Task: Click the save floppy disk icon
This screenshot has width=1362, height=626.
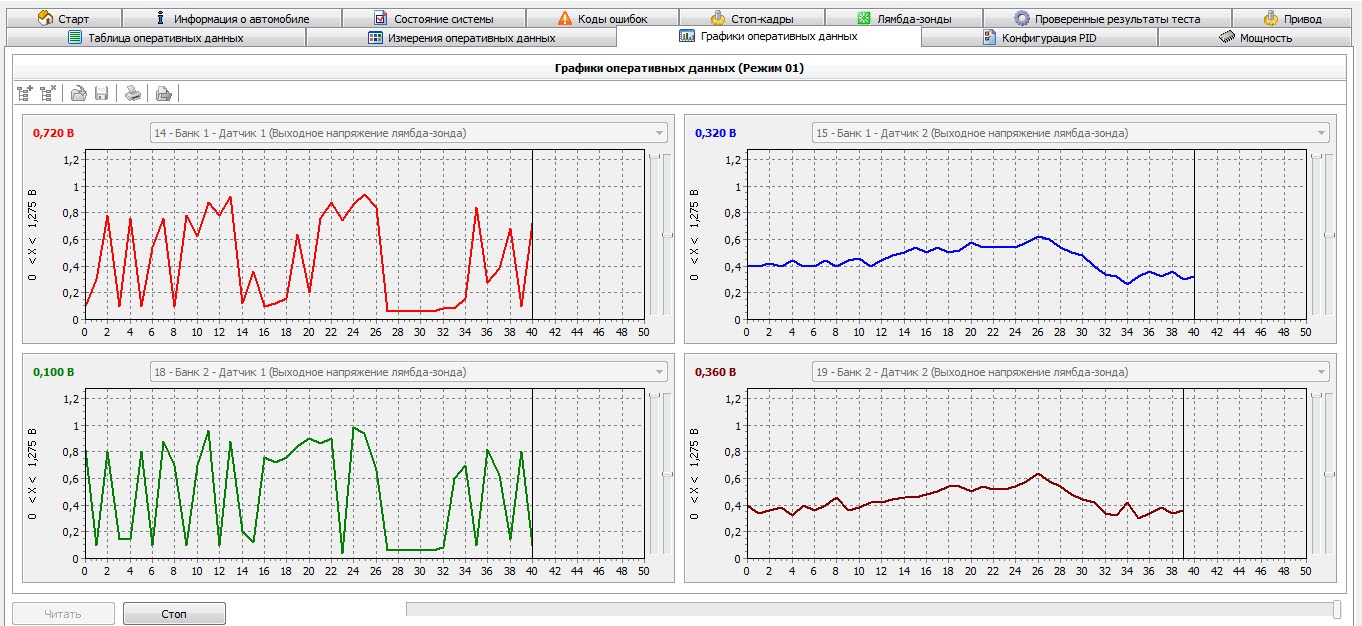Action: click(x=101, y=93)
